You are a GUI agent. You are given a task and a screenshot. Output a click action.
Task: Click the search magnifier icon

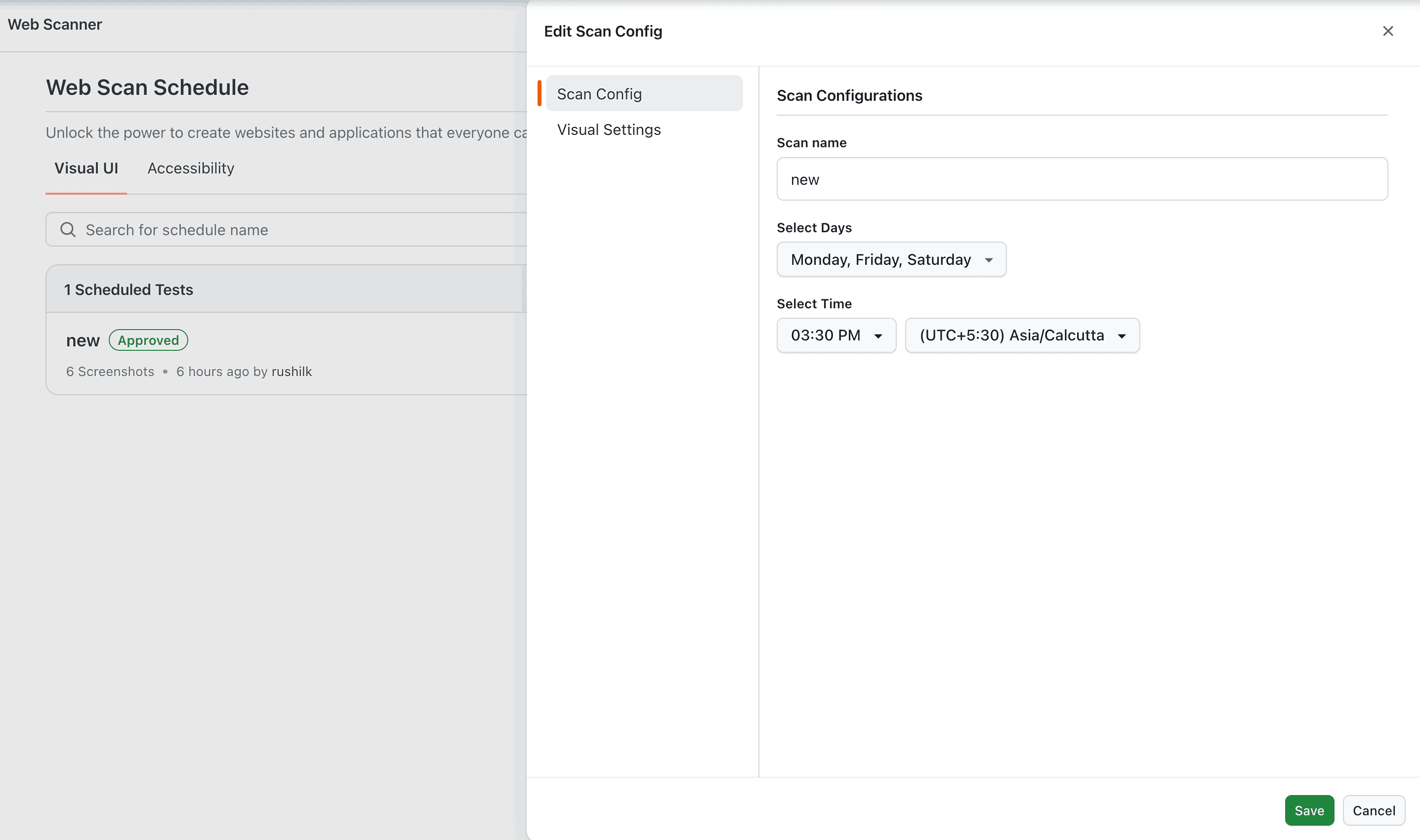click(x=67, y=229)
